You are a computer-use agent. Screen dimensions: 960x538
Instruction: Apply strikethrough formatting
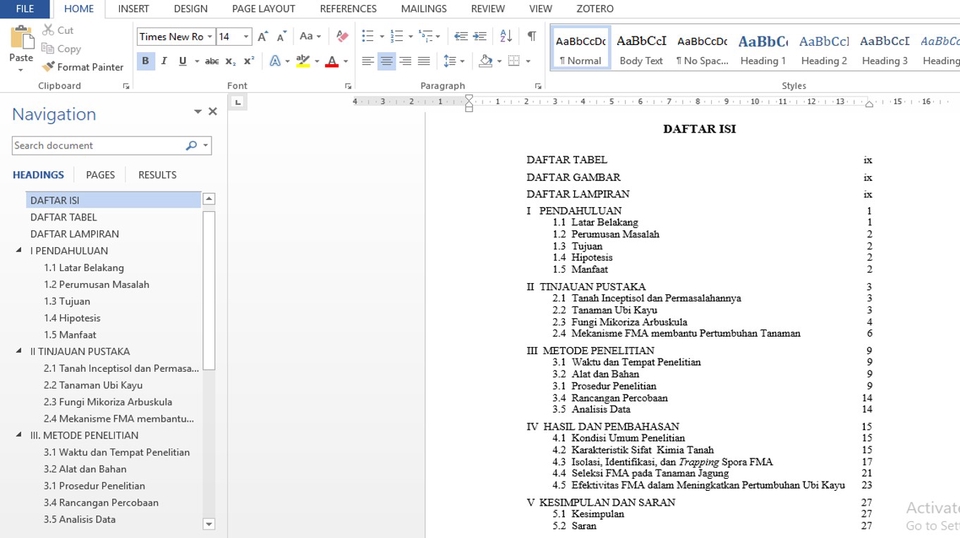tap(212, 61)
